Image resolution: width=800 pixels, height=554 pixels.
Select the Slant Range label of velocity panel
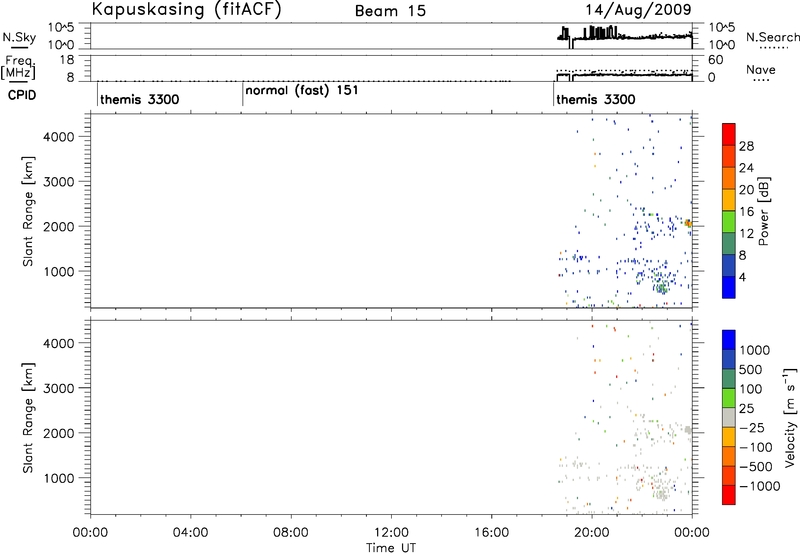(28, 418)
